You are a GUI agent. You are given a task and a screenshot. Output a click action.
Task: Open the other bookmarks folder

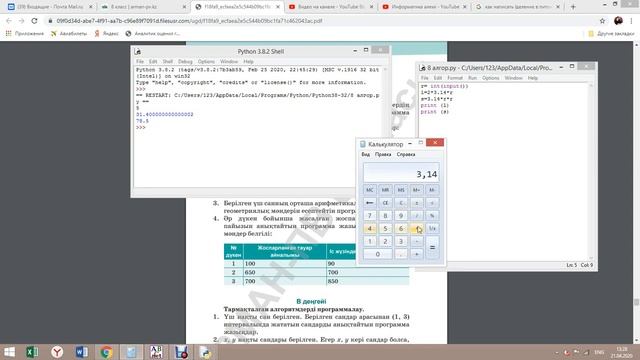[611, 33]
